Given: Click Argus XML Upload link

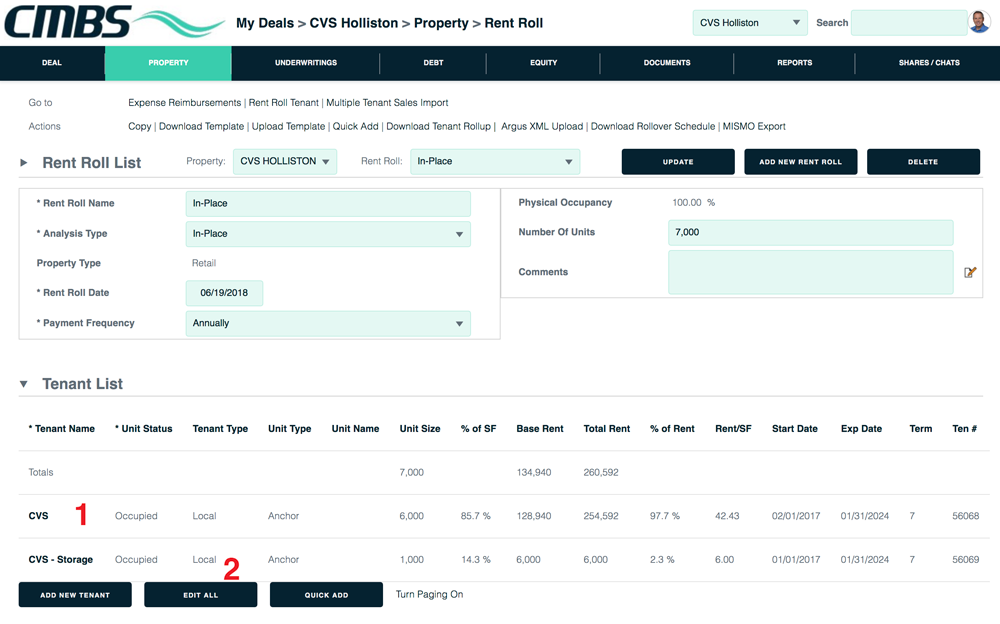Looking at the screenshot, I should tap(542, 126).
